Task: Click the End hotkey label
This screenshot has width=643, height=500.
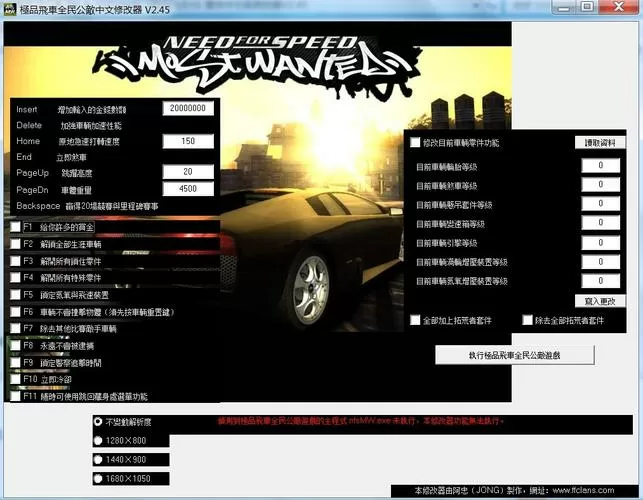Action: pos(24,157)
